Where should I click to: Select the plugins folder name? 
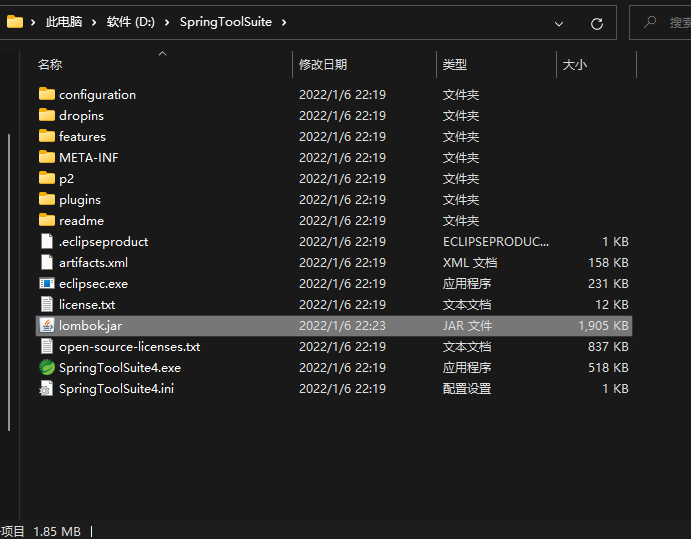coord(80,200)
